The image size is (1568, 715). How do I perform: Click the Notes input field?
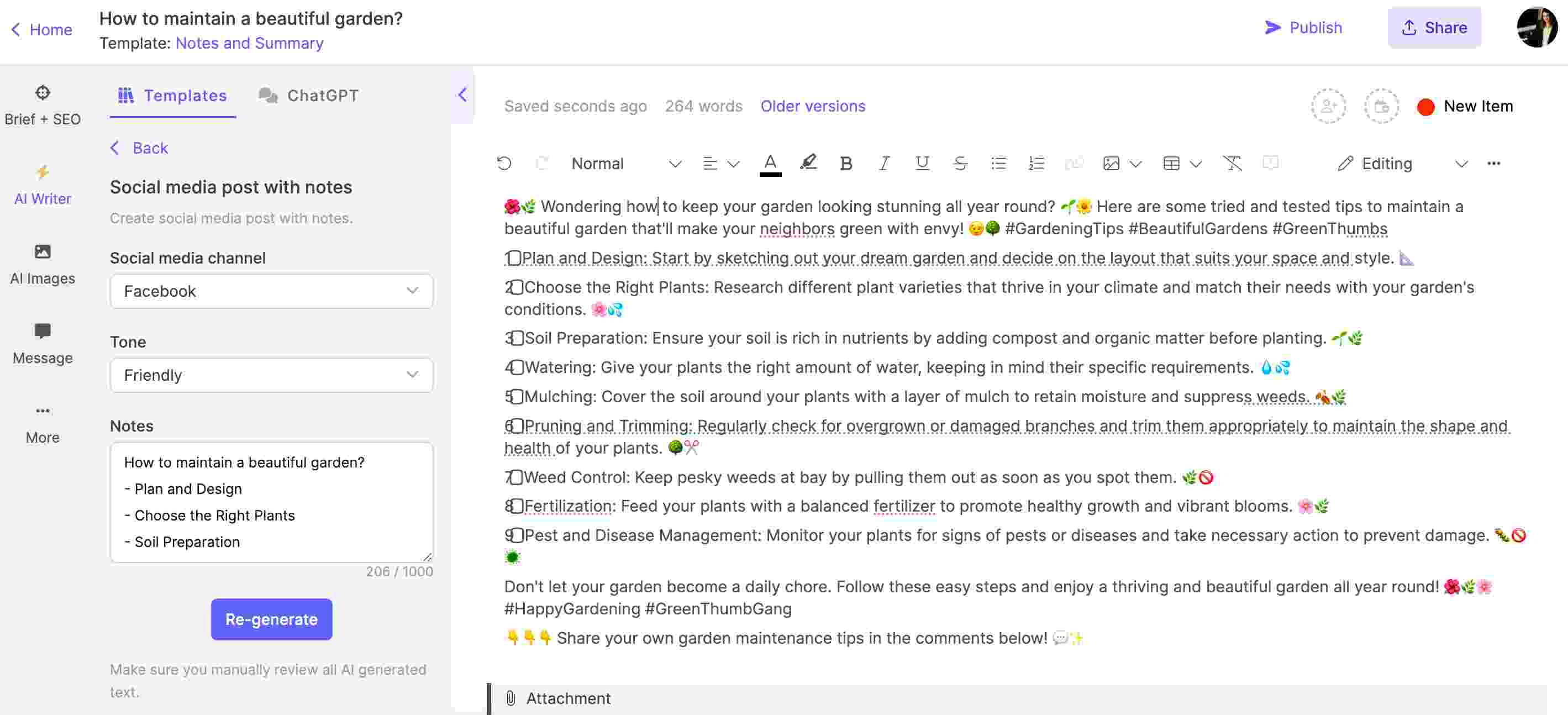271,501
